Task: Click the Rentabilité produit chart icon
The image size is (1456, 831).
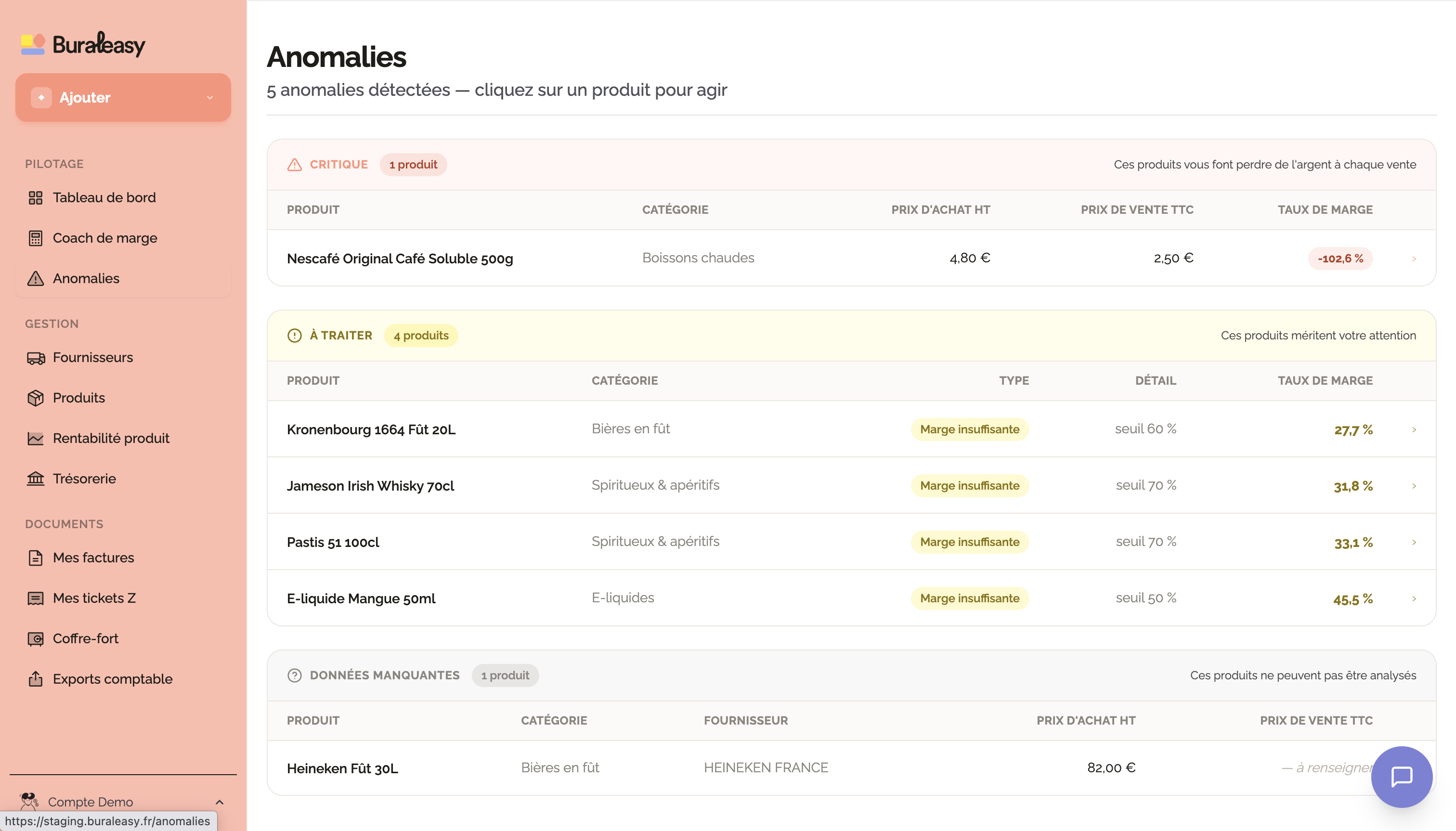Action: tap(35, 438)
